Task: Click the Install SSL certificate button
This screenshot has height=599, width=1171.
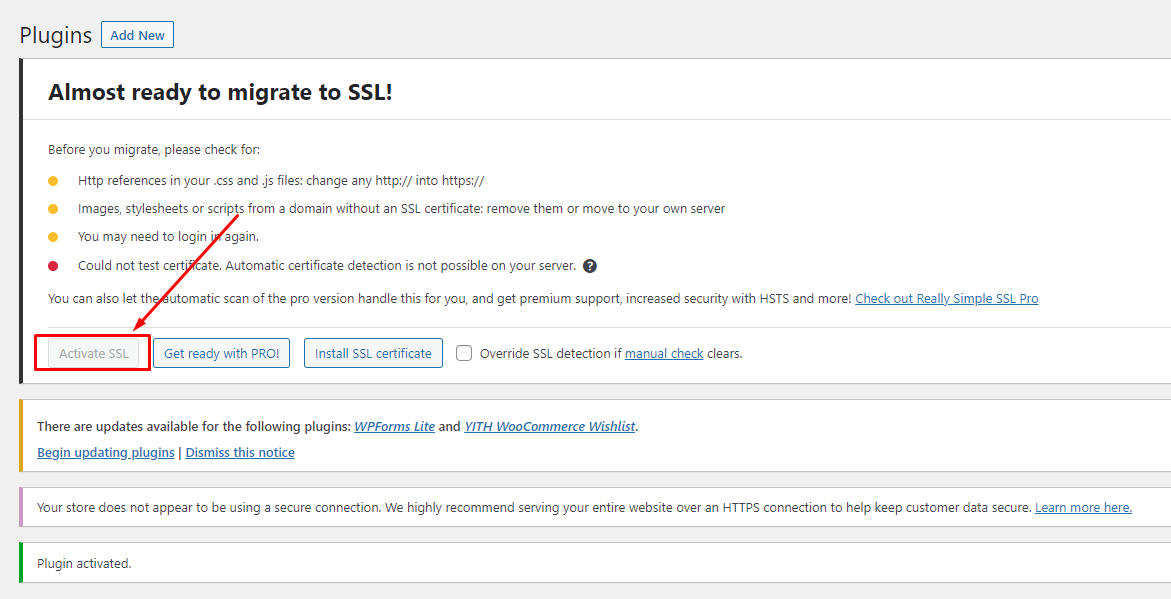Action: (373, 353)
